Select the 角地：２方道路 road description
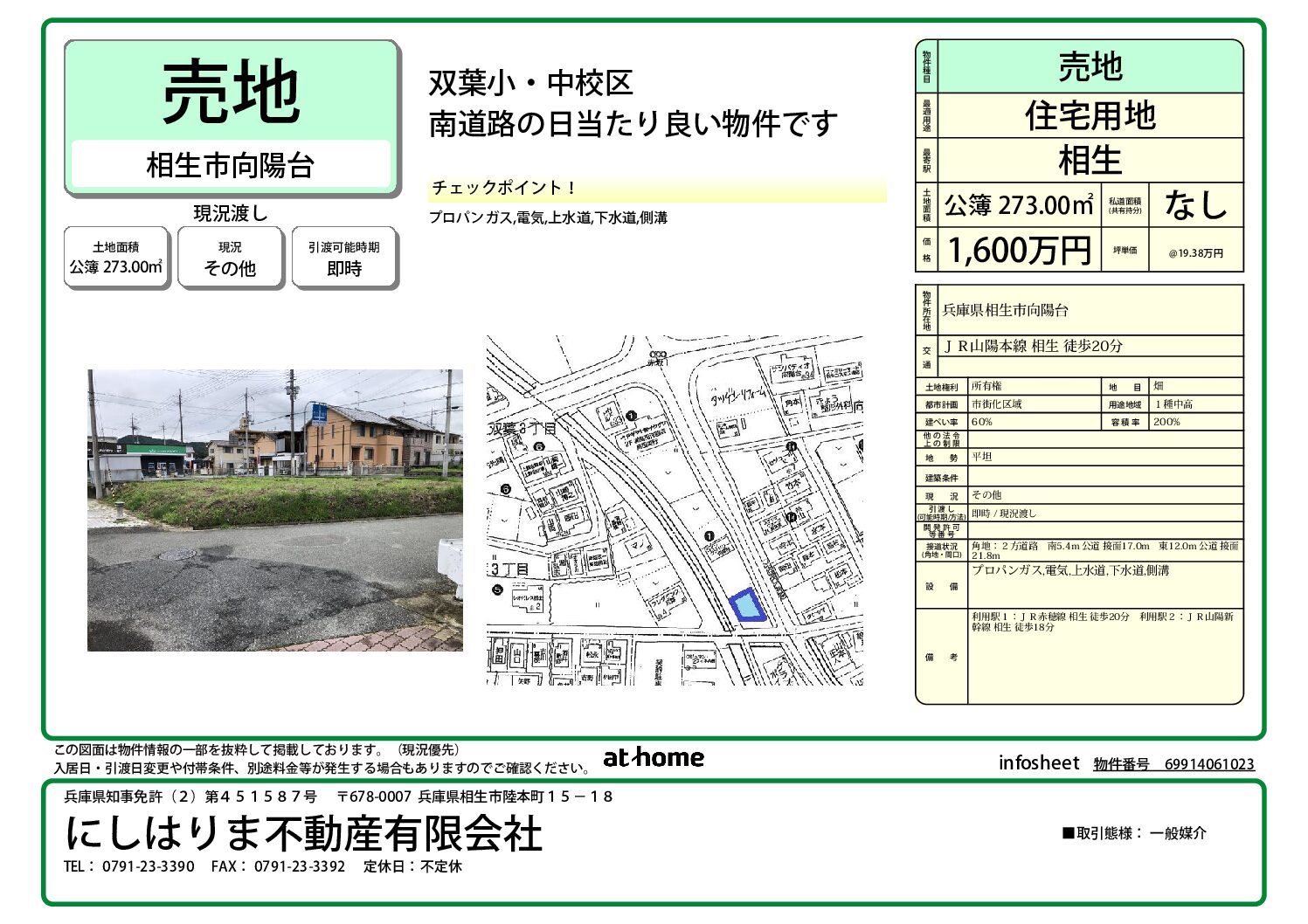This screenshot has width=1308, height=924. click(1105, 550)
